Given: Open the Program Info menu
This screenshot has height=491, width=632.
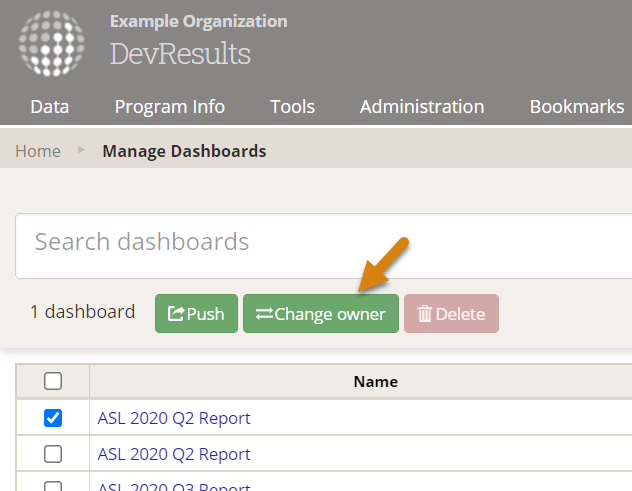Looking at the screenshot, I should point(170,107).
